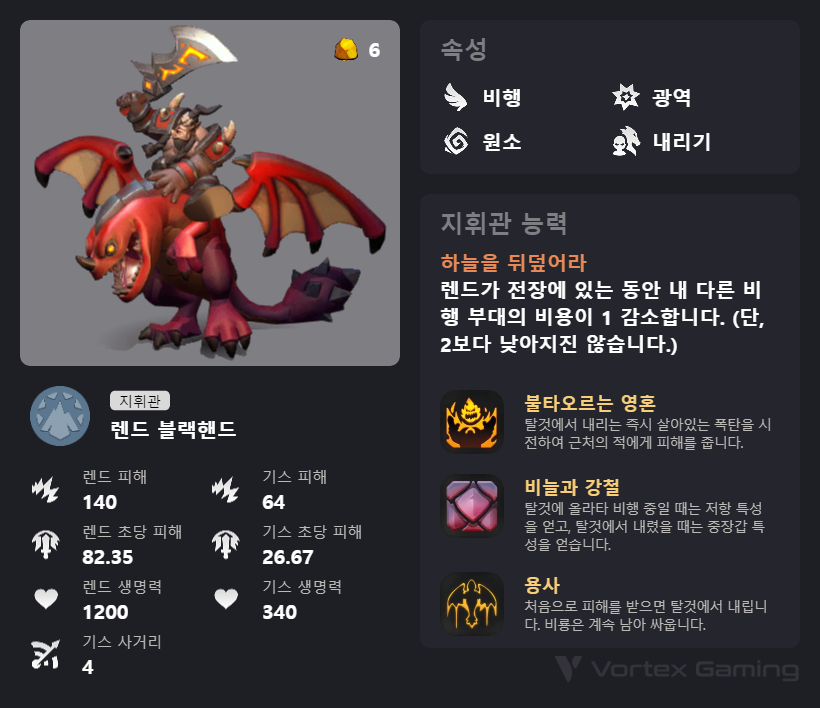Screen dimensions: 820x708
Task: Click the 원소 swirl trait icon
Action: pos(455,141)
